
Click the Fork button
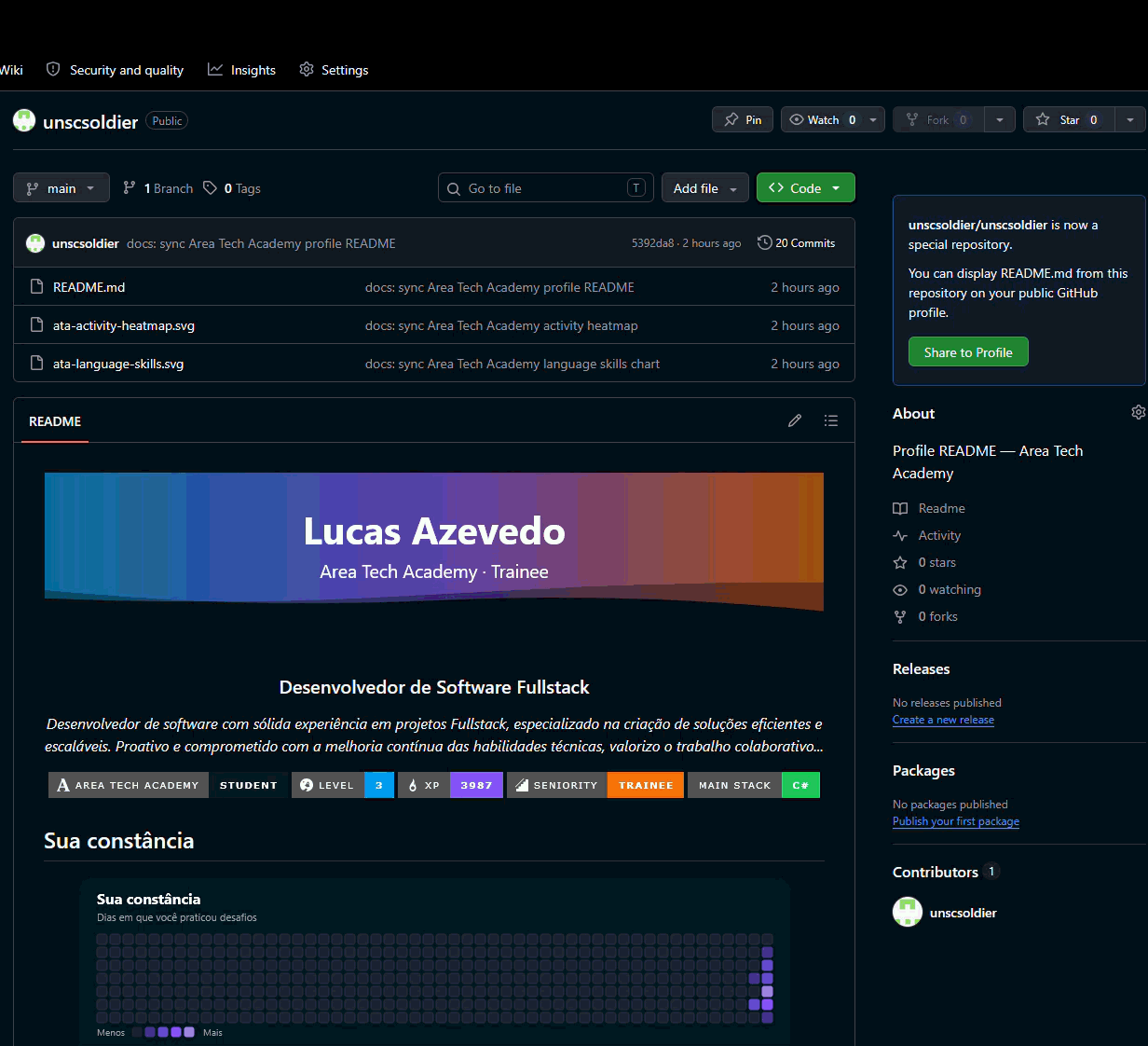point(938,119)
